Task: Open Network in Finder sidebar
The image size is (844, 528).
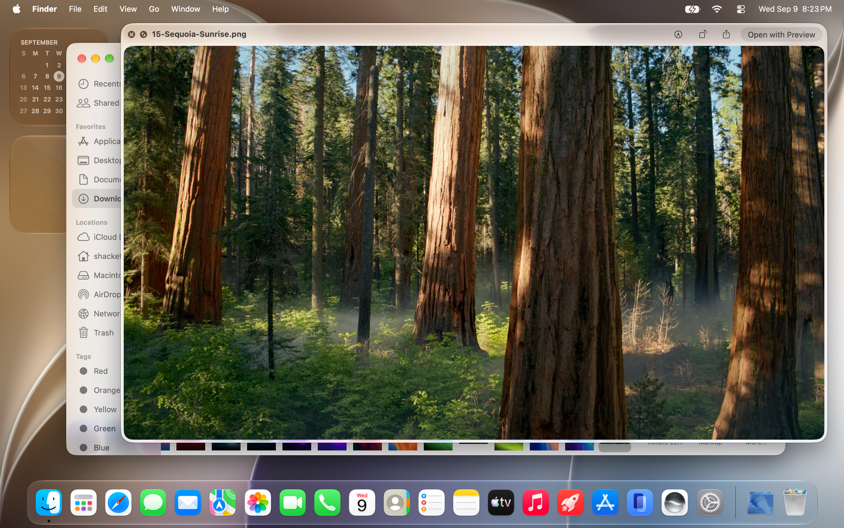Action: pos(99,313)
